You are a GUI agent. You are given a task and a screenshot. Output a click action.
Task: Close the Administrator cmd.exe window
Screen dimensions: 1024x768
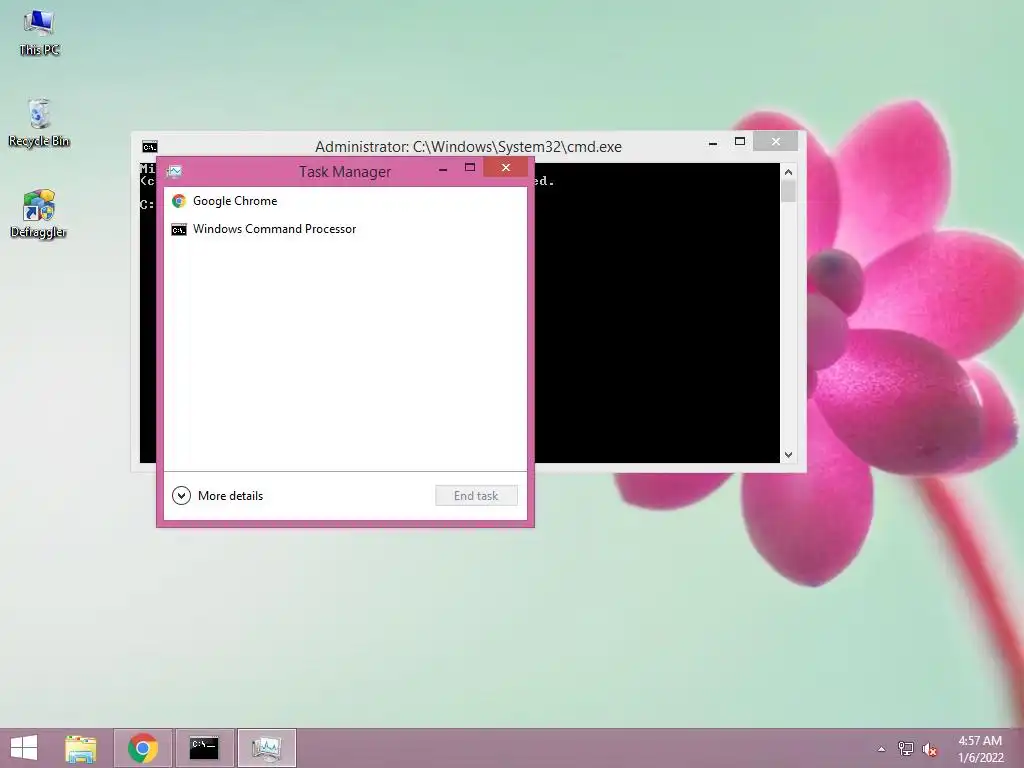click(775, 141)
